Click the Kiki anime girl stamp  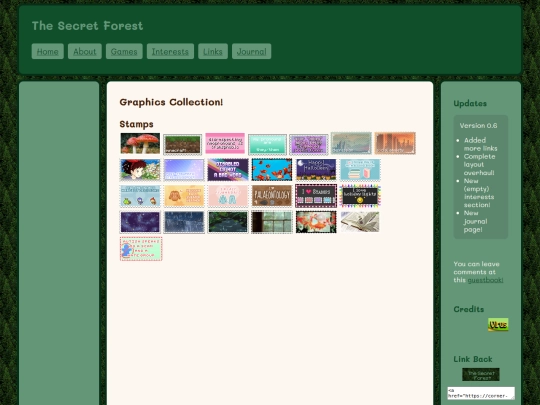(140, 170)
